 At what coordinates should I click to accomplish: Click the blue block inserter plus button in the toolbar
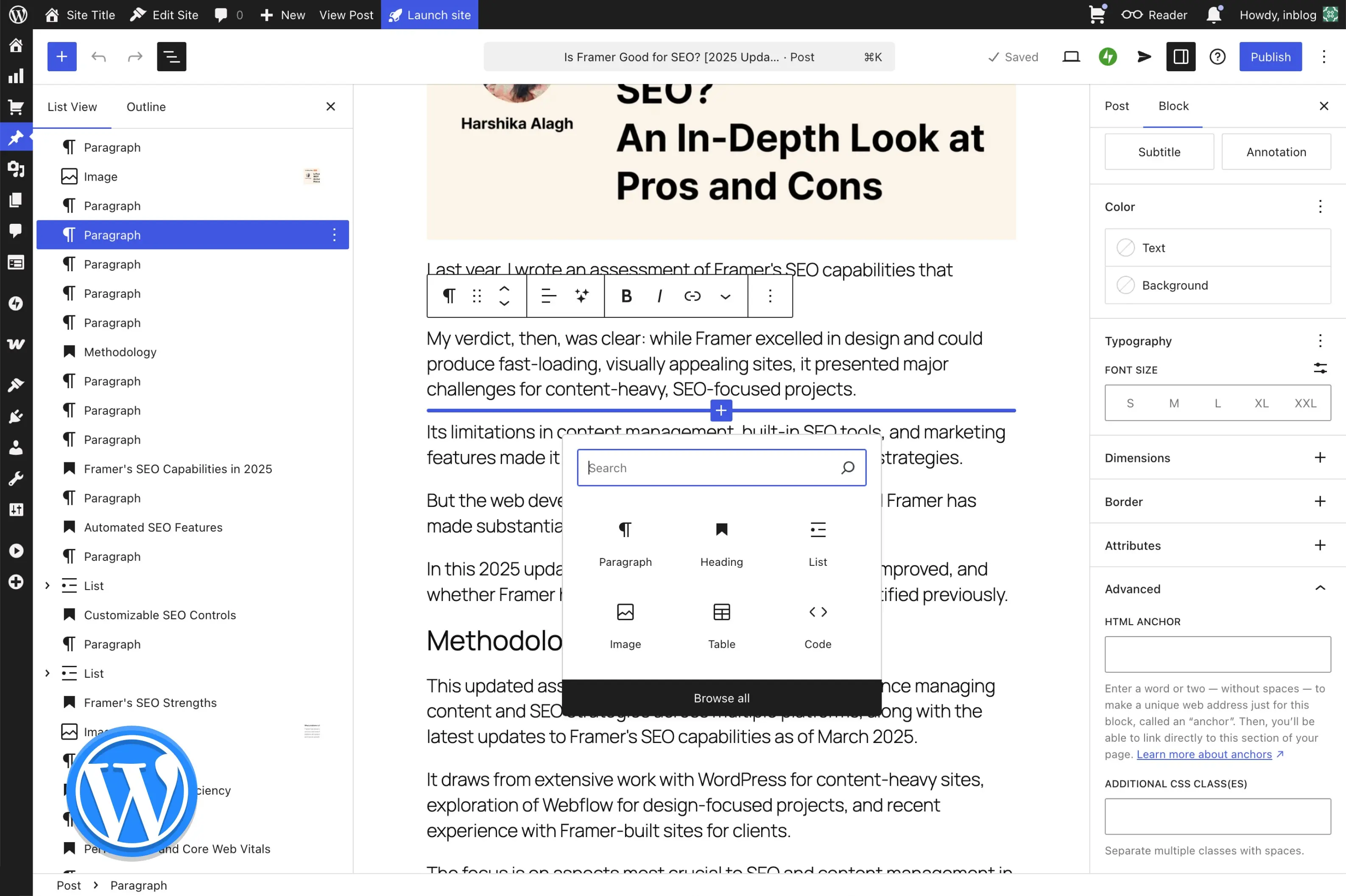tap(62, 56)
